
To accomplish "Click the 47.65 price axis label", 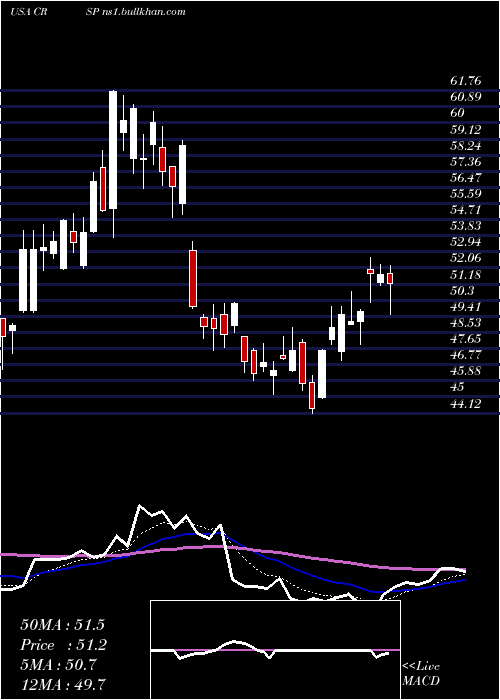I will (x=466, y=339).
